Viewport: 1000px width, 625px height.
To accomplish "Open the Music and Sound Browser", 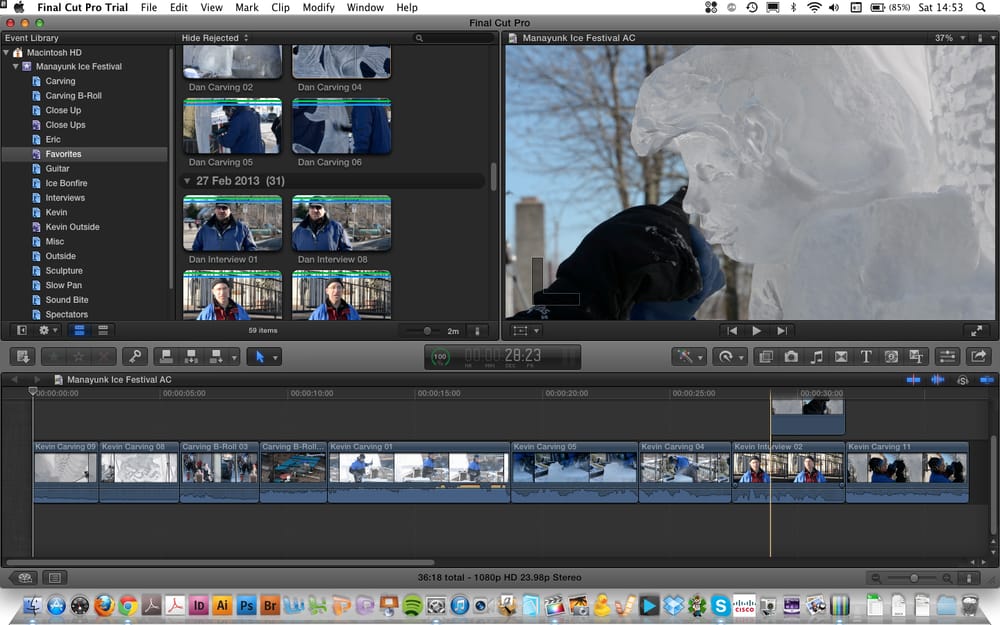I will point(816,357).
